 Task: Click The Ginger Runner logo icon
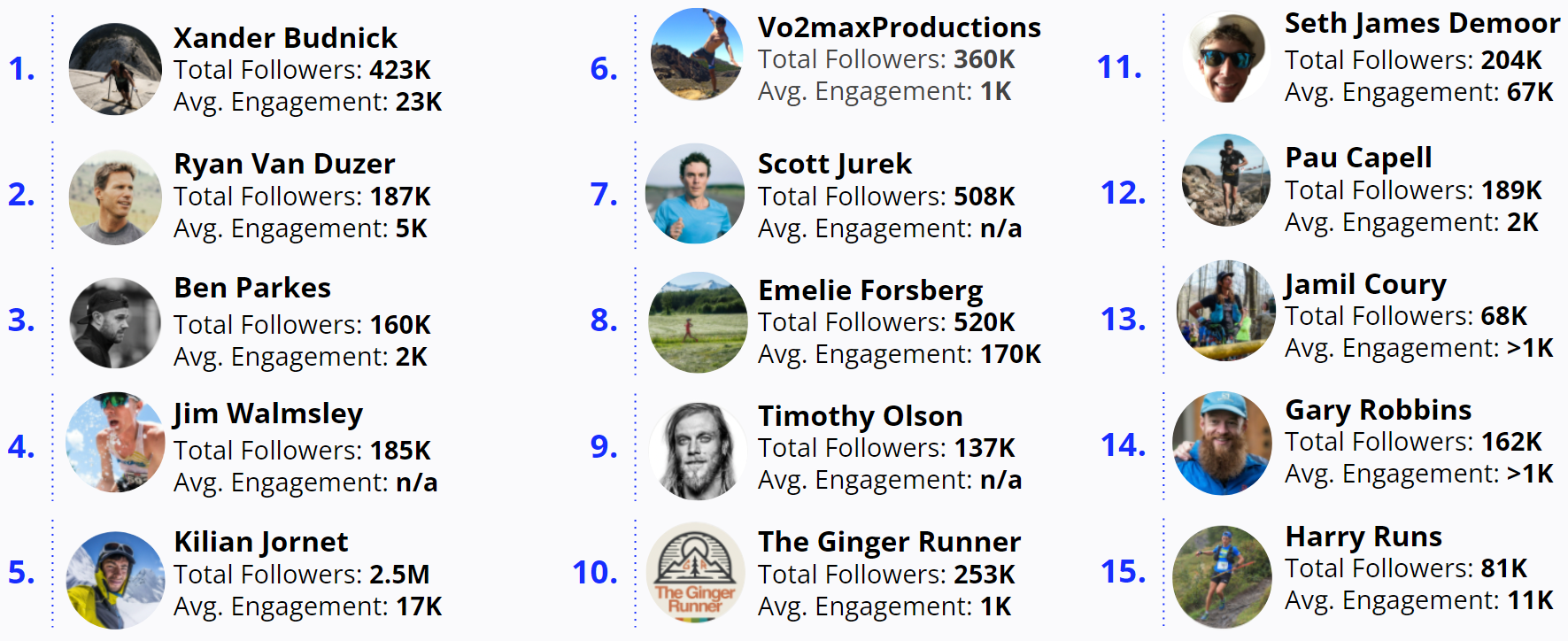coord(695,572)
